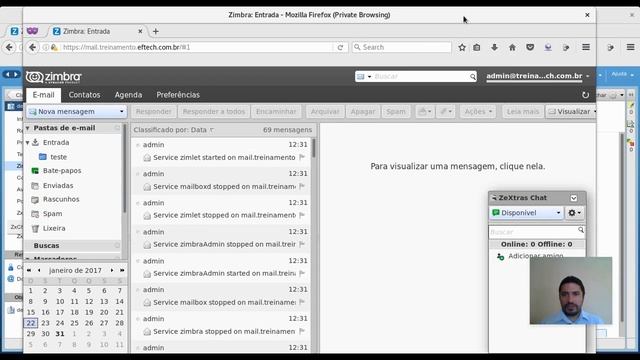Click the Firefox URL address bar

(x=196, y=47)
